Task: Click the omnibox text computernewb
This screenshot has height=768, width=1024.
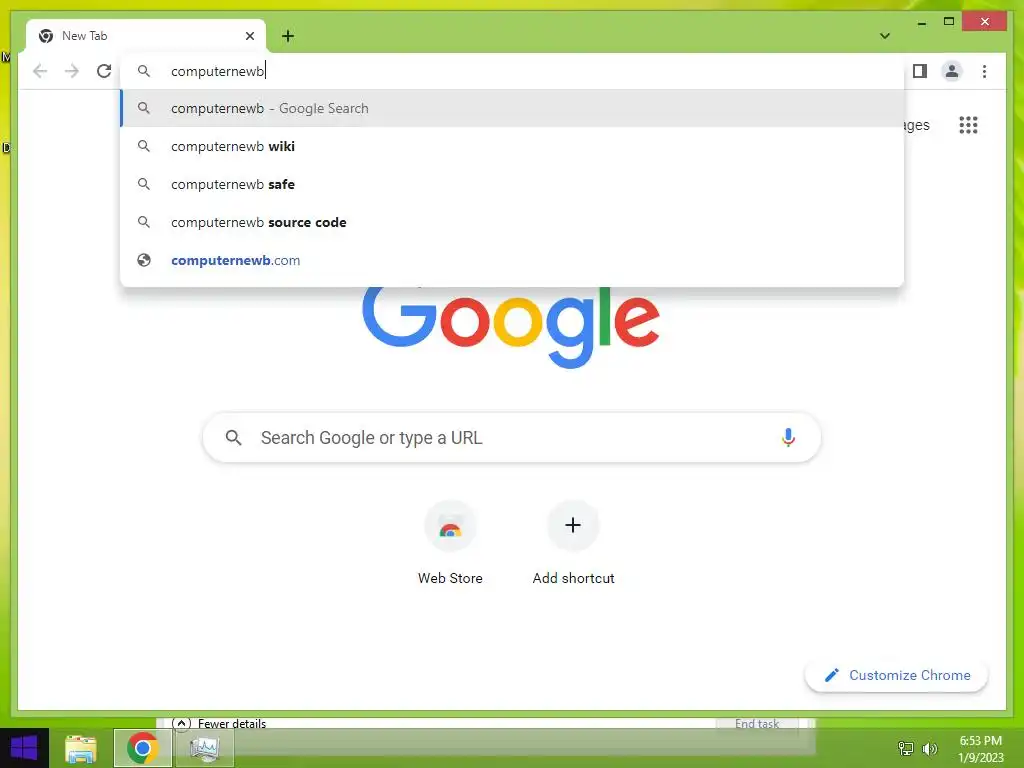Action: pyautogui.click(x=217, y=71)
